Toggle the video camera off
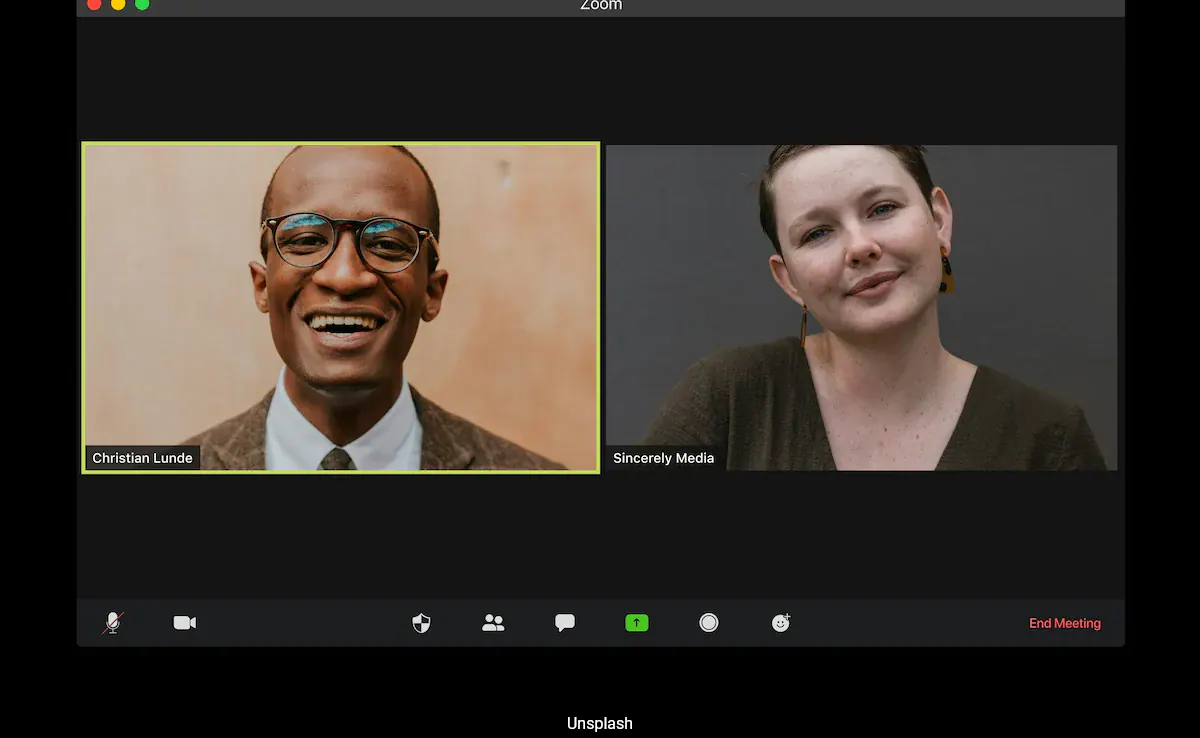This screenshot has width=1200, height=738. point(184,623)
